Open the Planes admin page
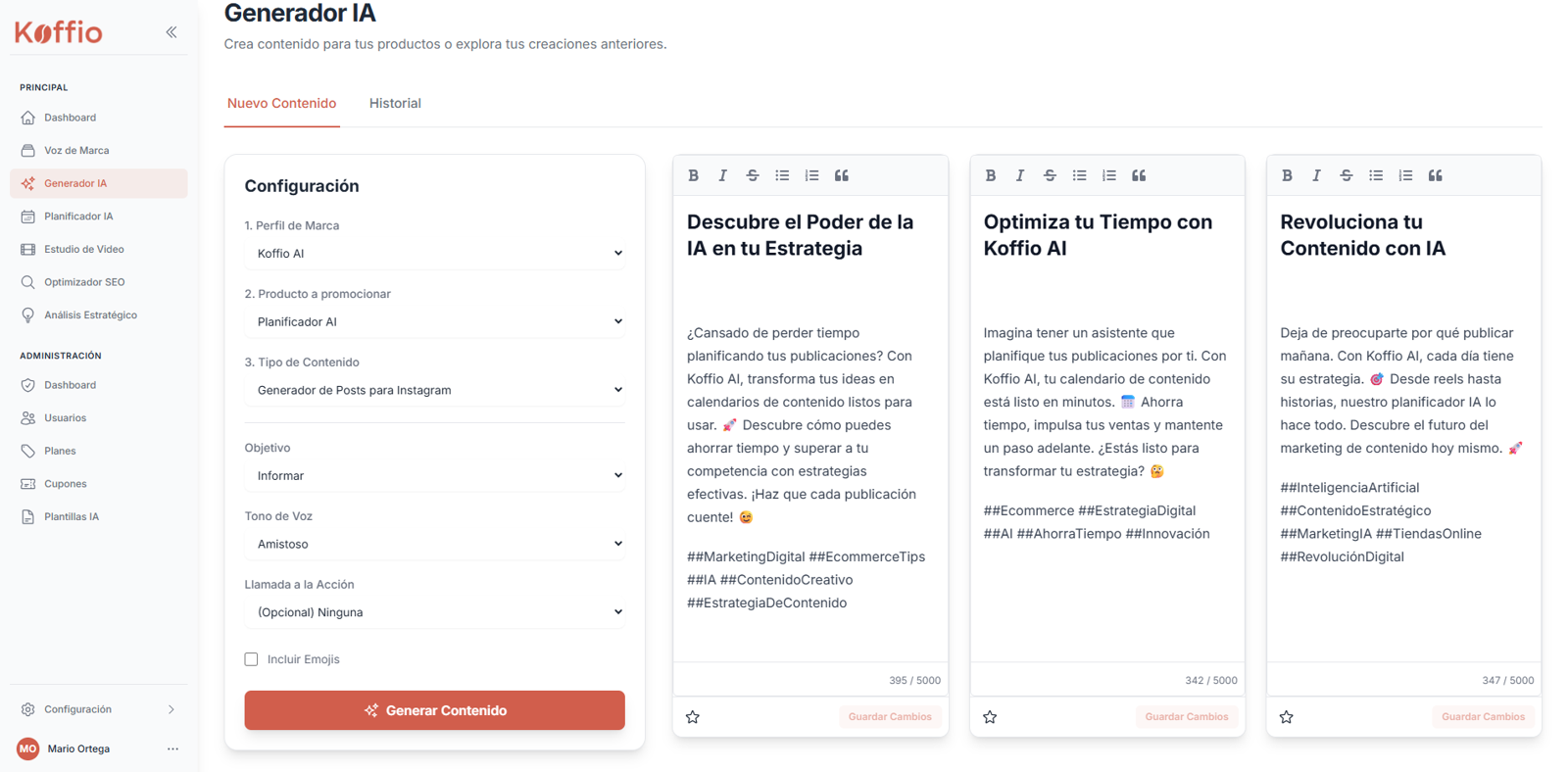Image resolution: width=1568 pixels, height=772 pixels. [x=98, y=451]
